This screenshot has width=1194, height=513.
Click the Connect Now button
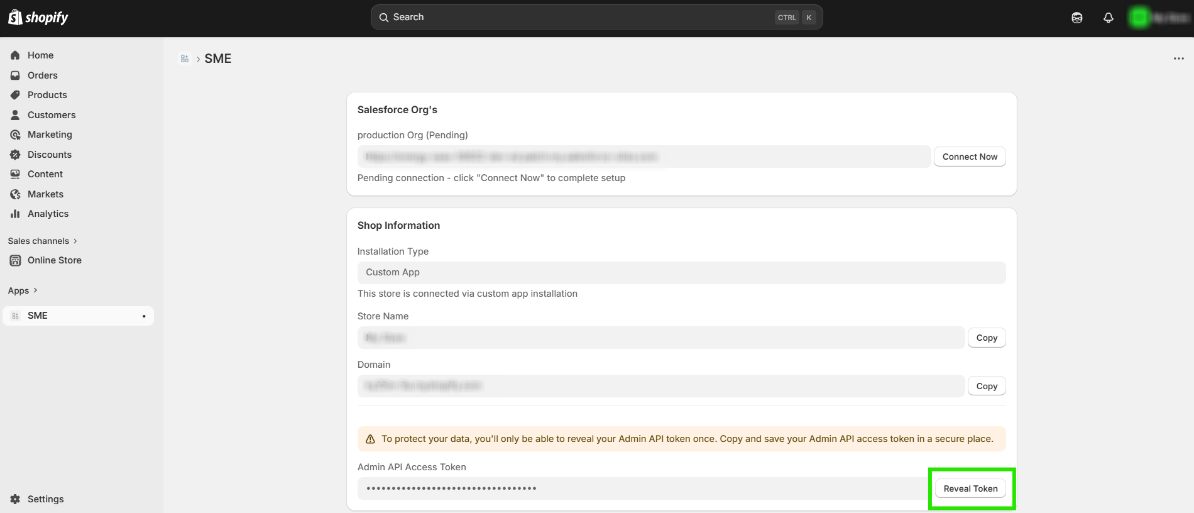(x=969, y=157)
